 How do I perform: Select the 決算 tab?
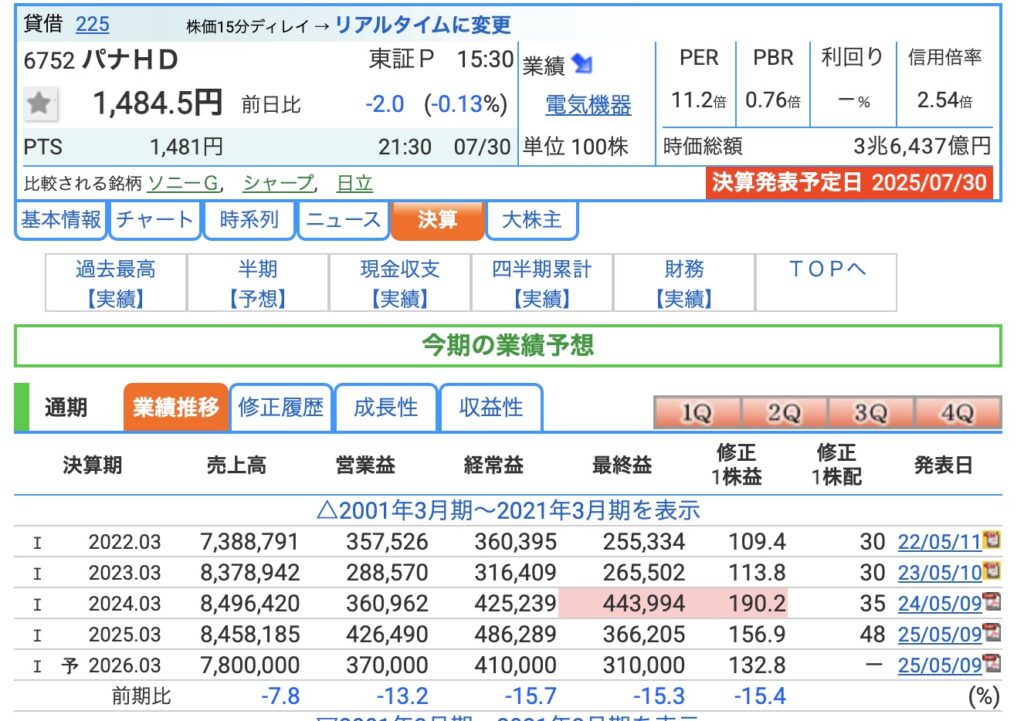tap(437, 219)
